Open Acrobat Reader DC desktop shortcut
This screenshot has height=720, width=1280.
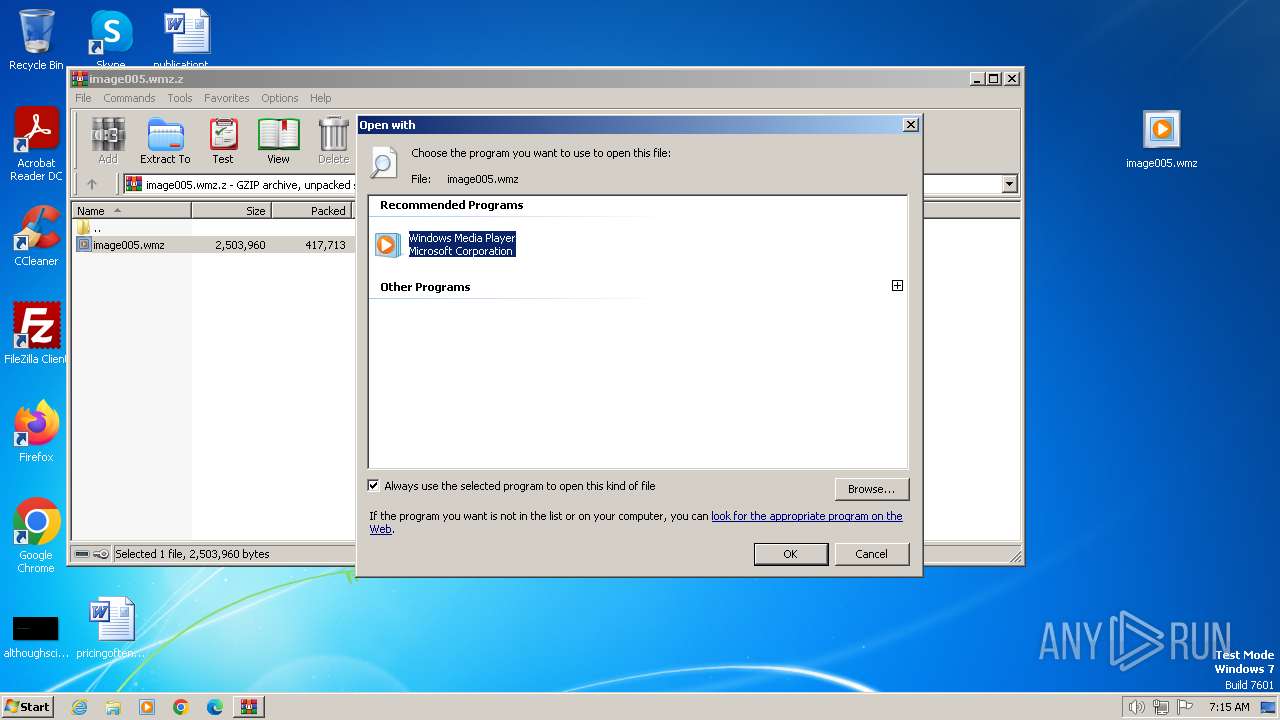click(36, 145)
